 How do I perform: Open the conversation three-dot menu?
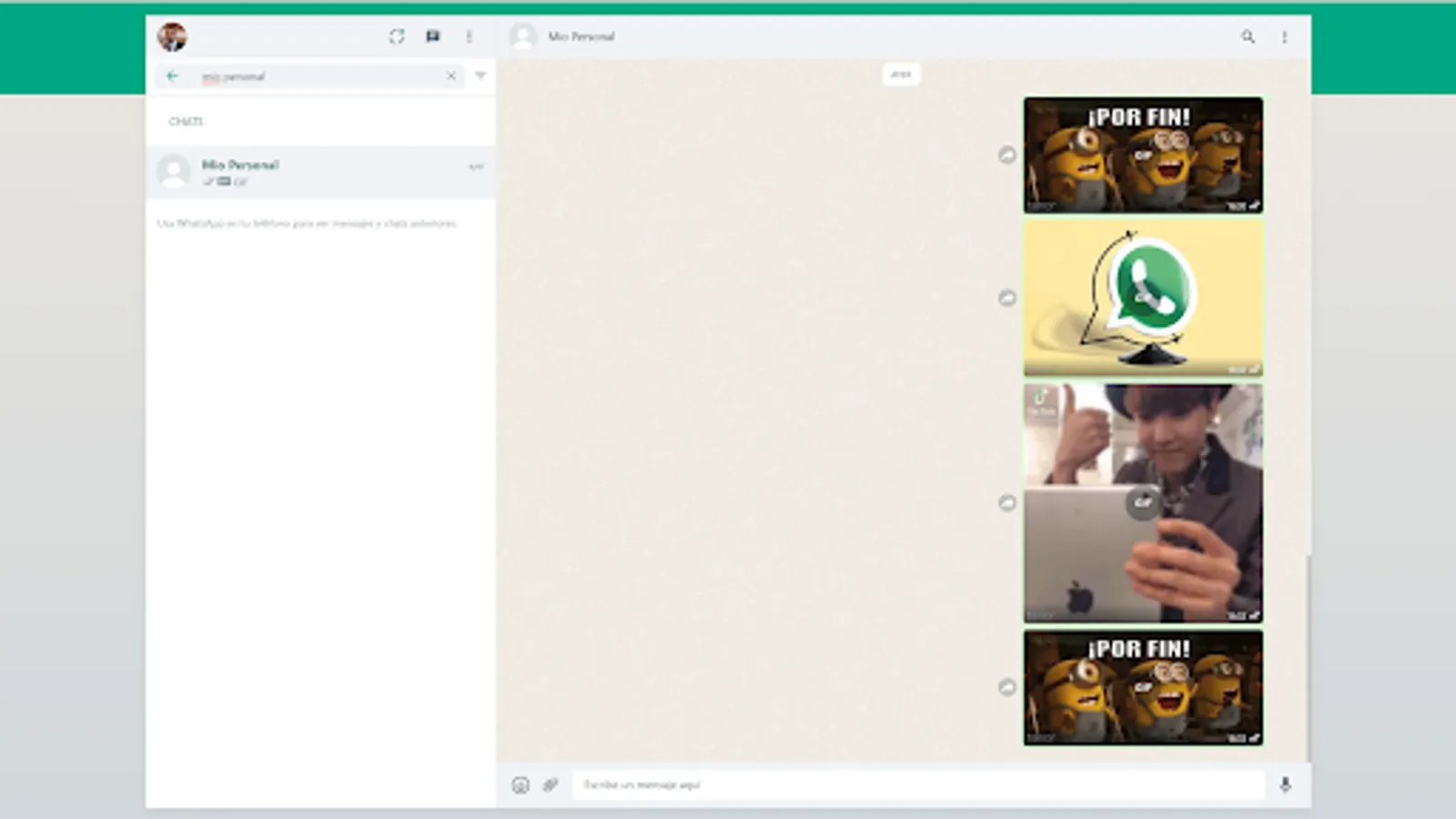click(x=1284, y=36)
